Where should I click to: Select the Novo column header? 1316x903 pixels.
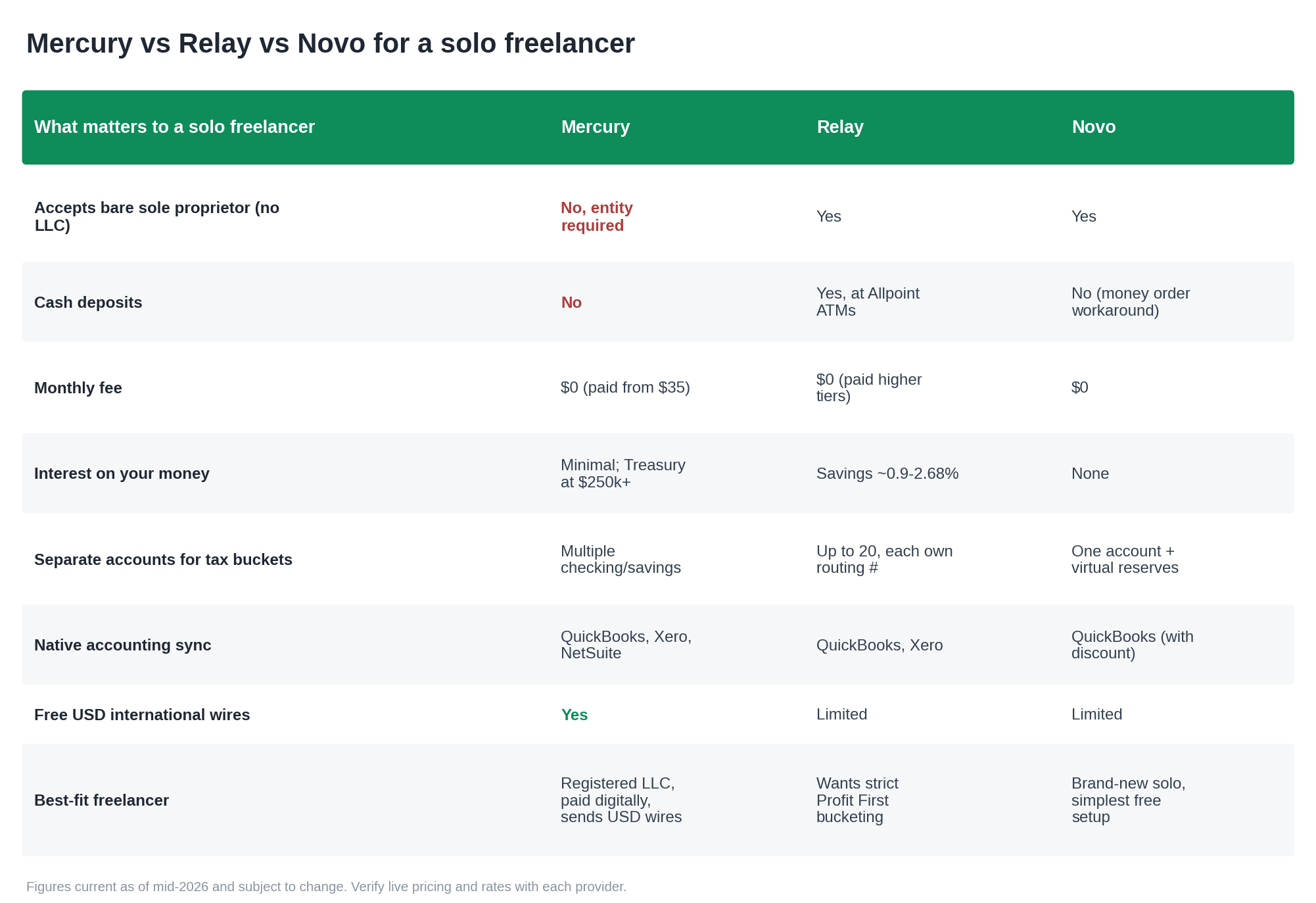(x=1093, y=127)
